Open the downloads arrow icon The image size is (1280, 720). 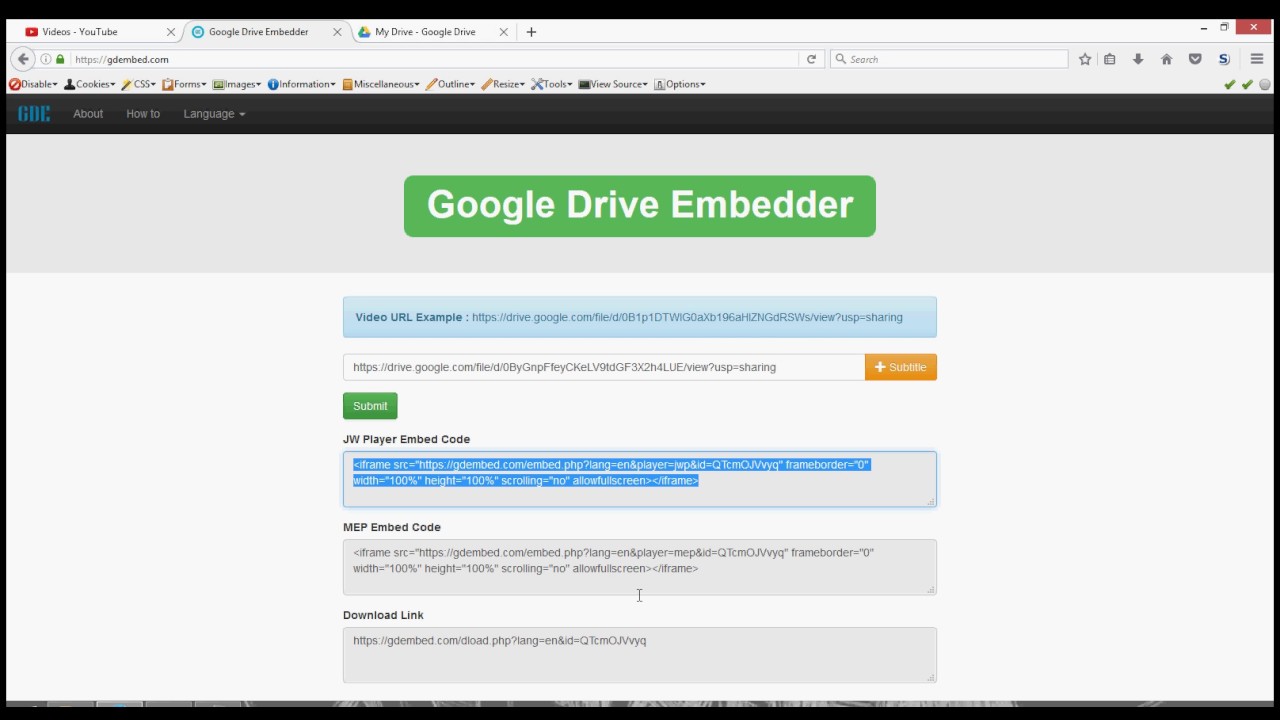[1138, 59]
